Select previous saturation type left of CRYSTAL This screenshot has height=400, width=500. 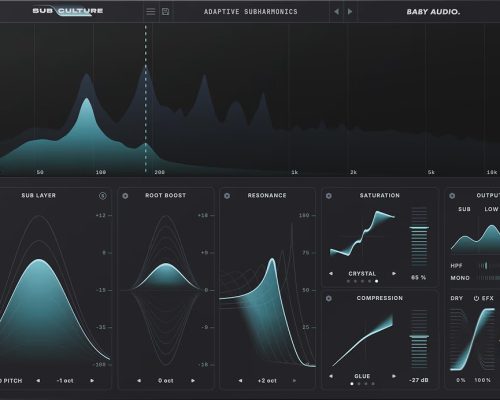331,273
